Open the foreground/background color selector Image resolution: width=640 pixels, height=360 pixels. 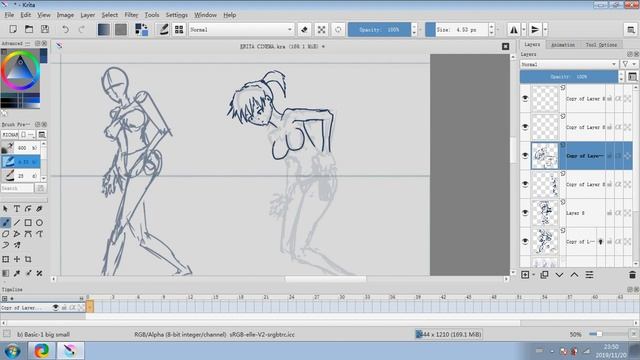(x=142, y=29)
